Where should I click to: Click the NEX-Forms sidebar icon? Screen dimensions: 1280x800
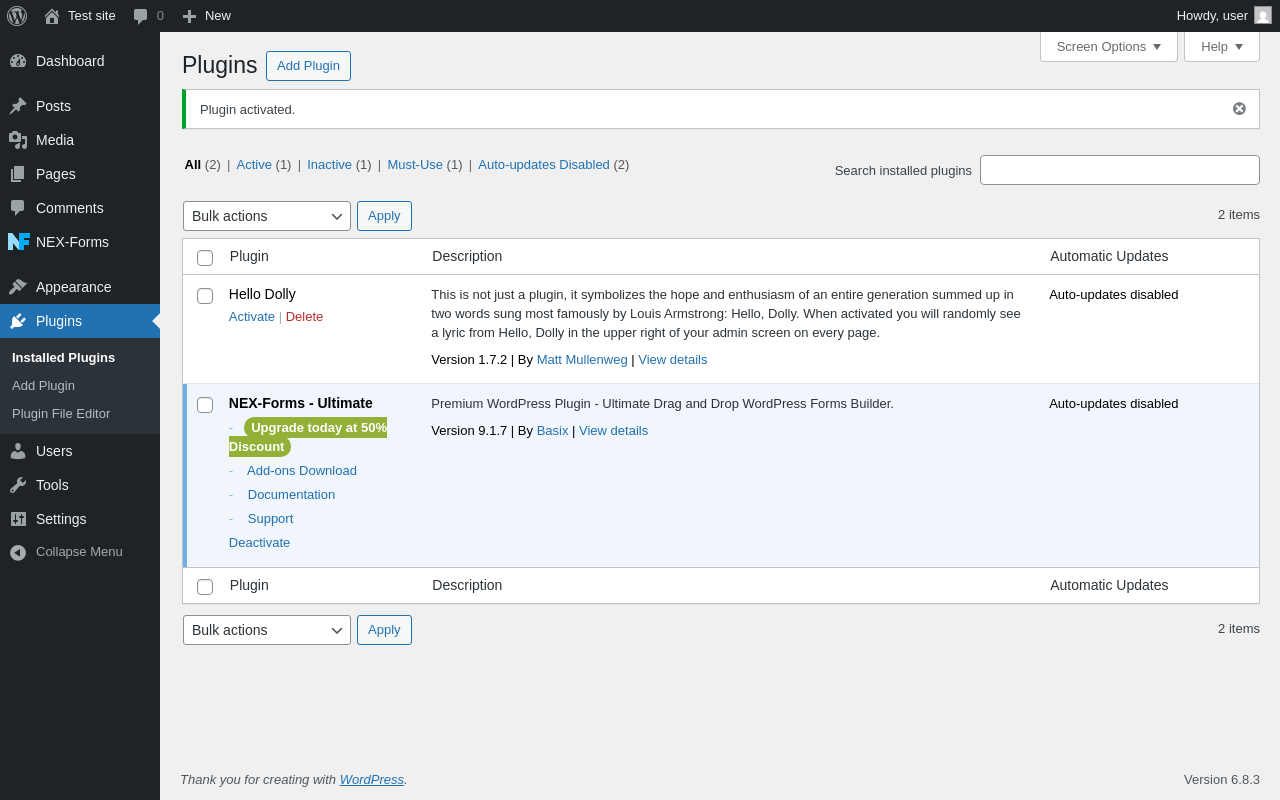click(x=18, y=242)
